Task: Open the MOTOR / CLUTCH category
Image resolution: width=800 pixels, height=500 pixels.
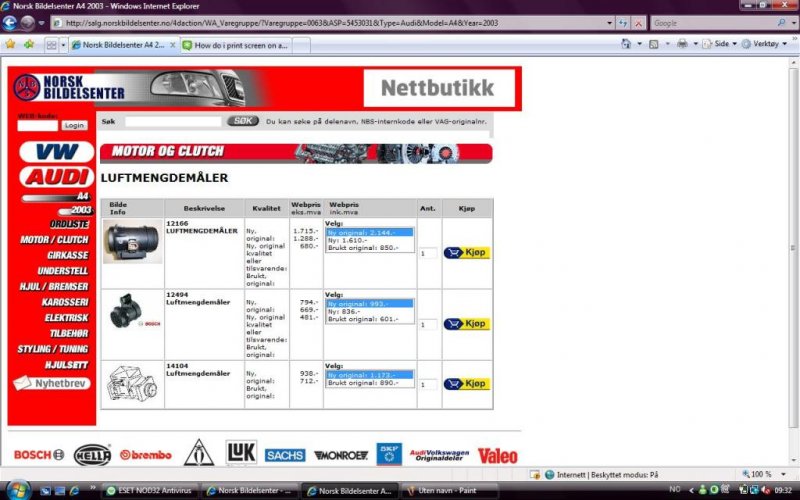Action: [x=55, y=240]
